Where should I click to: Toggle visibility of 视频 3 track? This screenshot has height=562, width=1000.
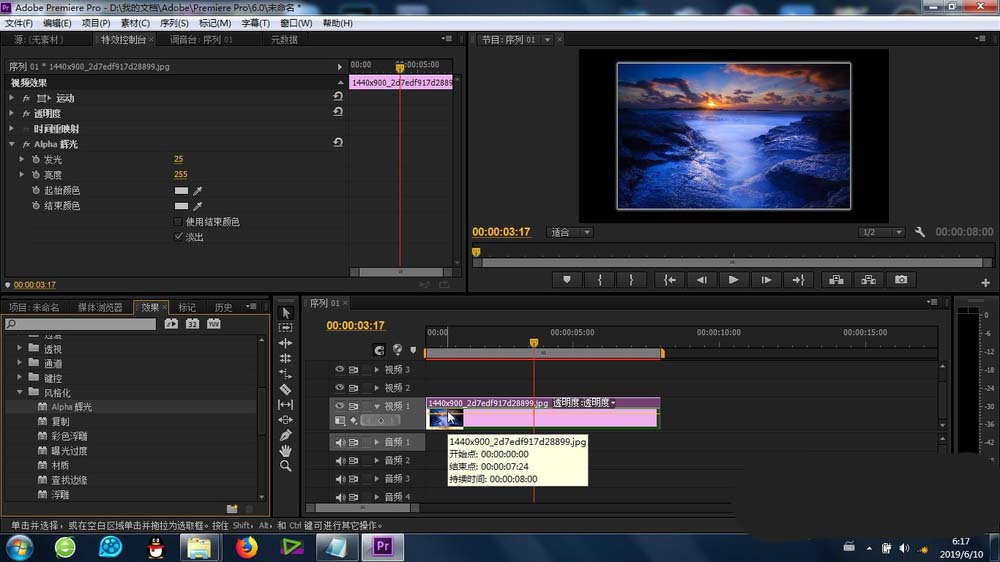[x=339, y=369]
